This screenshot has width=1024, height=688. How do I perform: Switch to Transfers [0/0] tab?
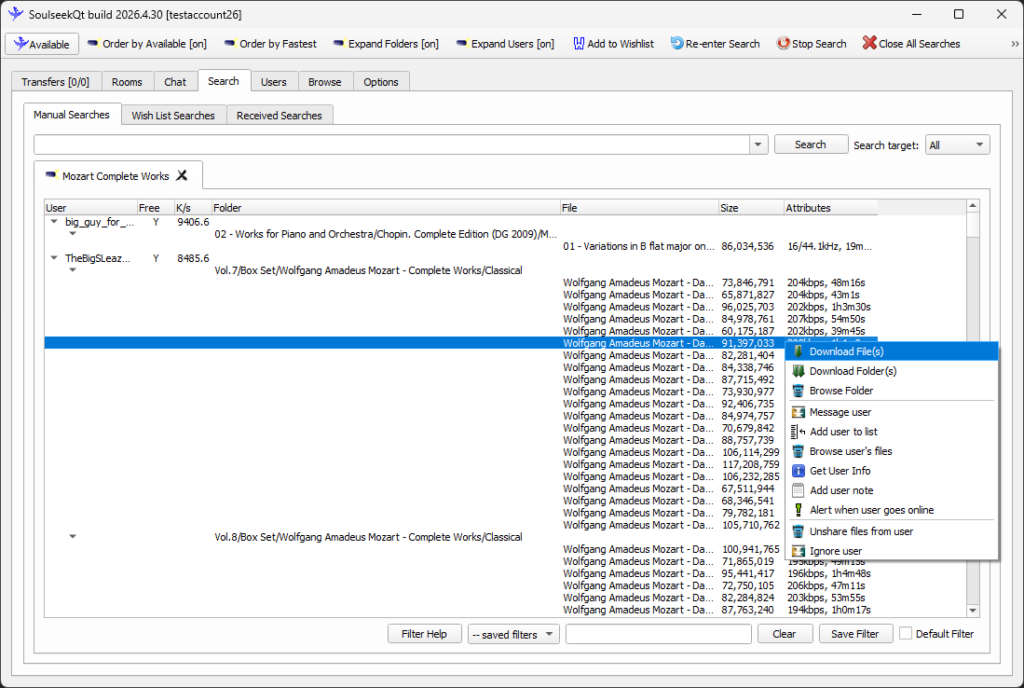(x=56, y=82)
